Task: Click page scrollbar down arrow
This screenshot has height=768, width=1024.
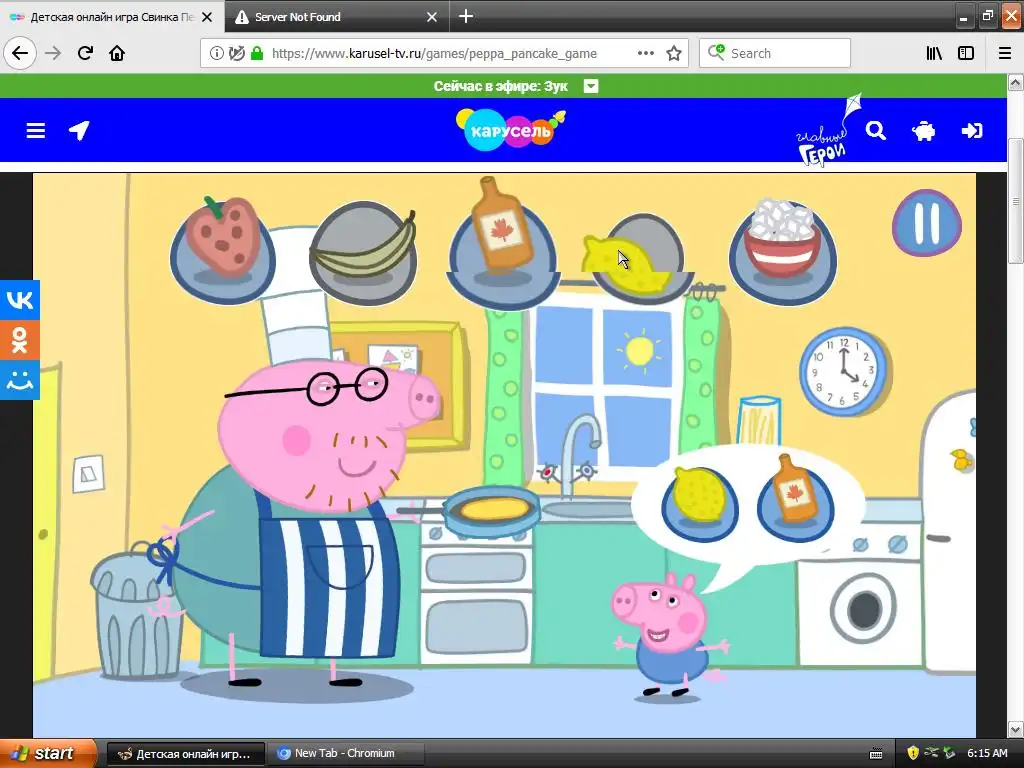Action: tap(1016, 729)
